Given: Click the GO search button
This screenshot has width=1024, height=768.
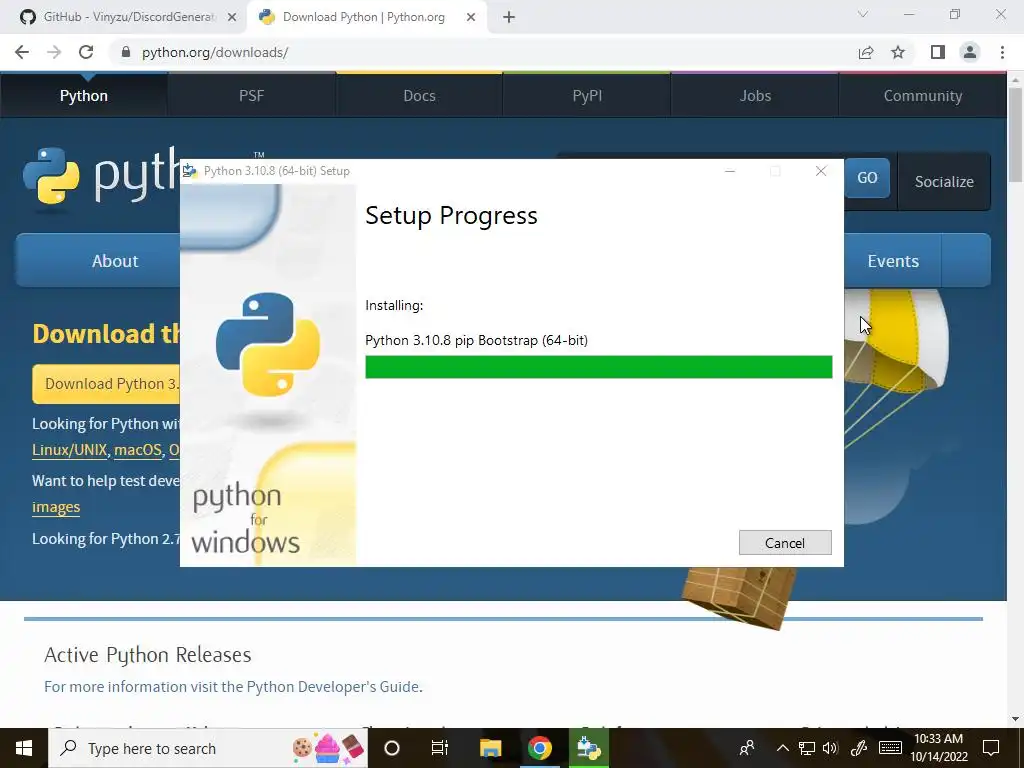Looking at the screenshot, I should pyautogui.click(x=867, y=178).
